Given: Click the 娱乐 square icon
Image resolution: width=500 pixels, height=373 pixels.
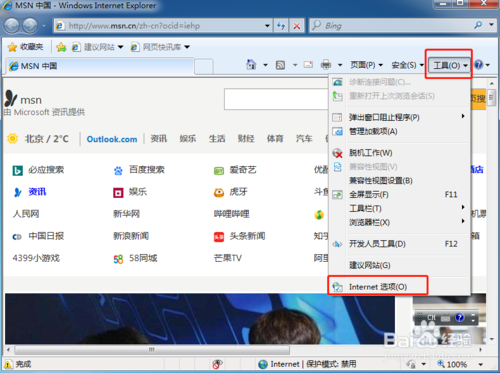Looking at the screenshot, I should click(118, 193).
